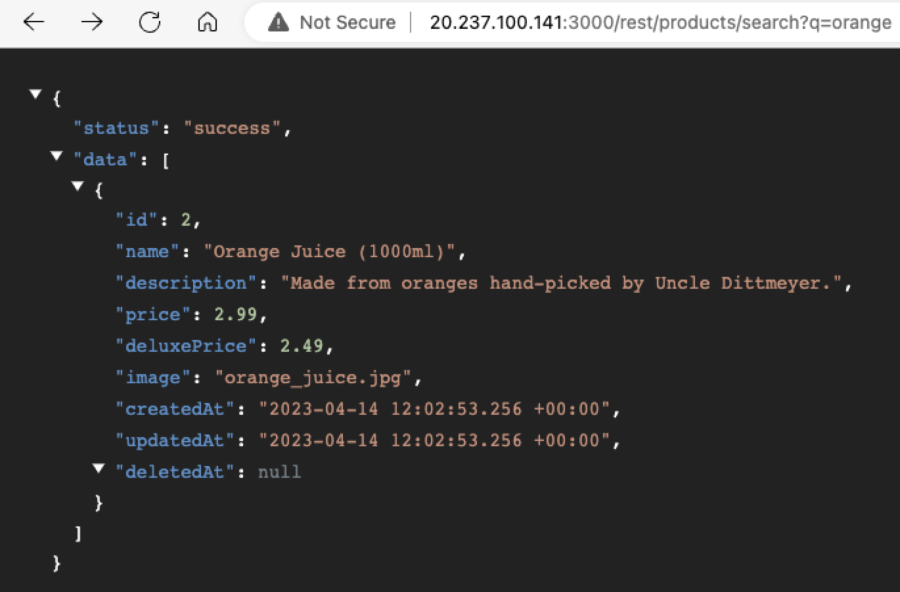The image size is (900, 592).
Task: Select the deluxePrice value 2.49
Action: point(303,346)
